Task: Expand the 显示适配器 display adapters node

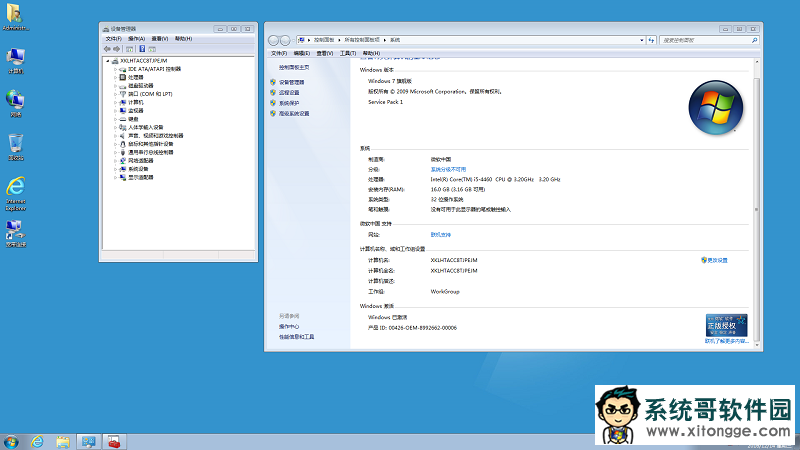Action: 115,177
